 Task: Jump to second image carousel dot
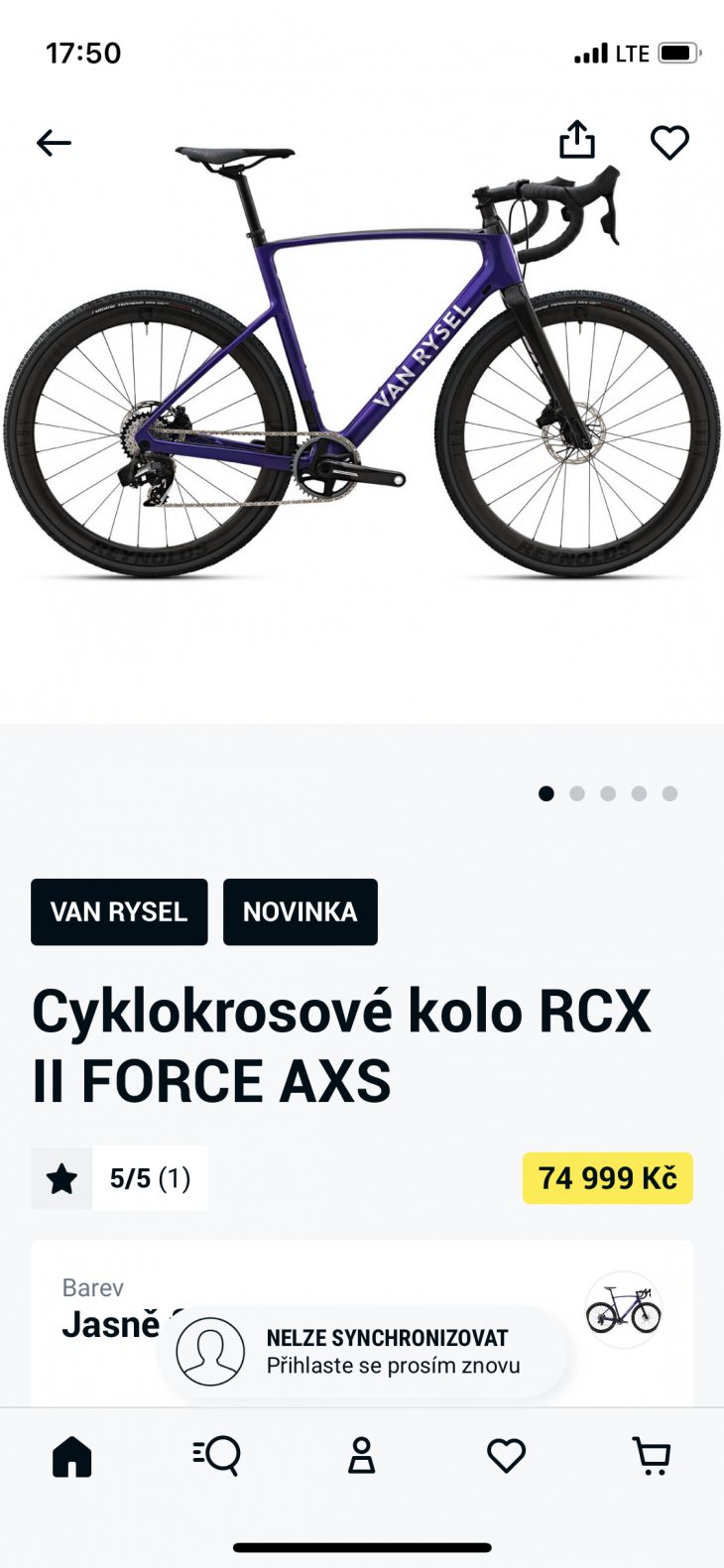coord(577,793)
